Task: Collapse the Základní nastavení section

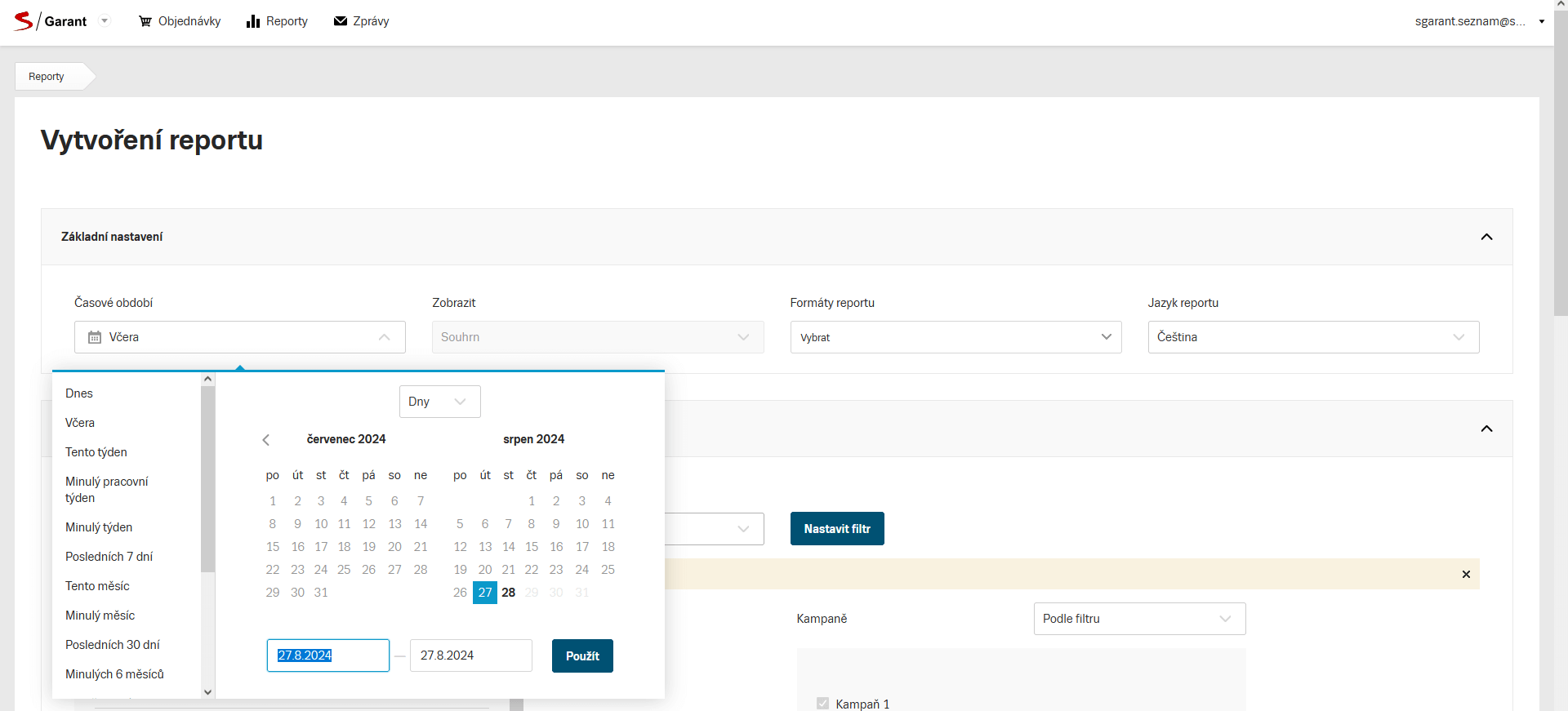Action: pyautogui.click(x=1486, y=237)
